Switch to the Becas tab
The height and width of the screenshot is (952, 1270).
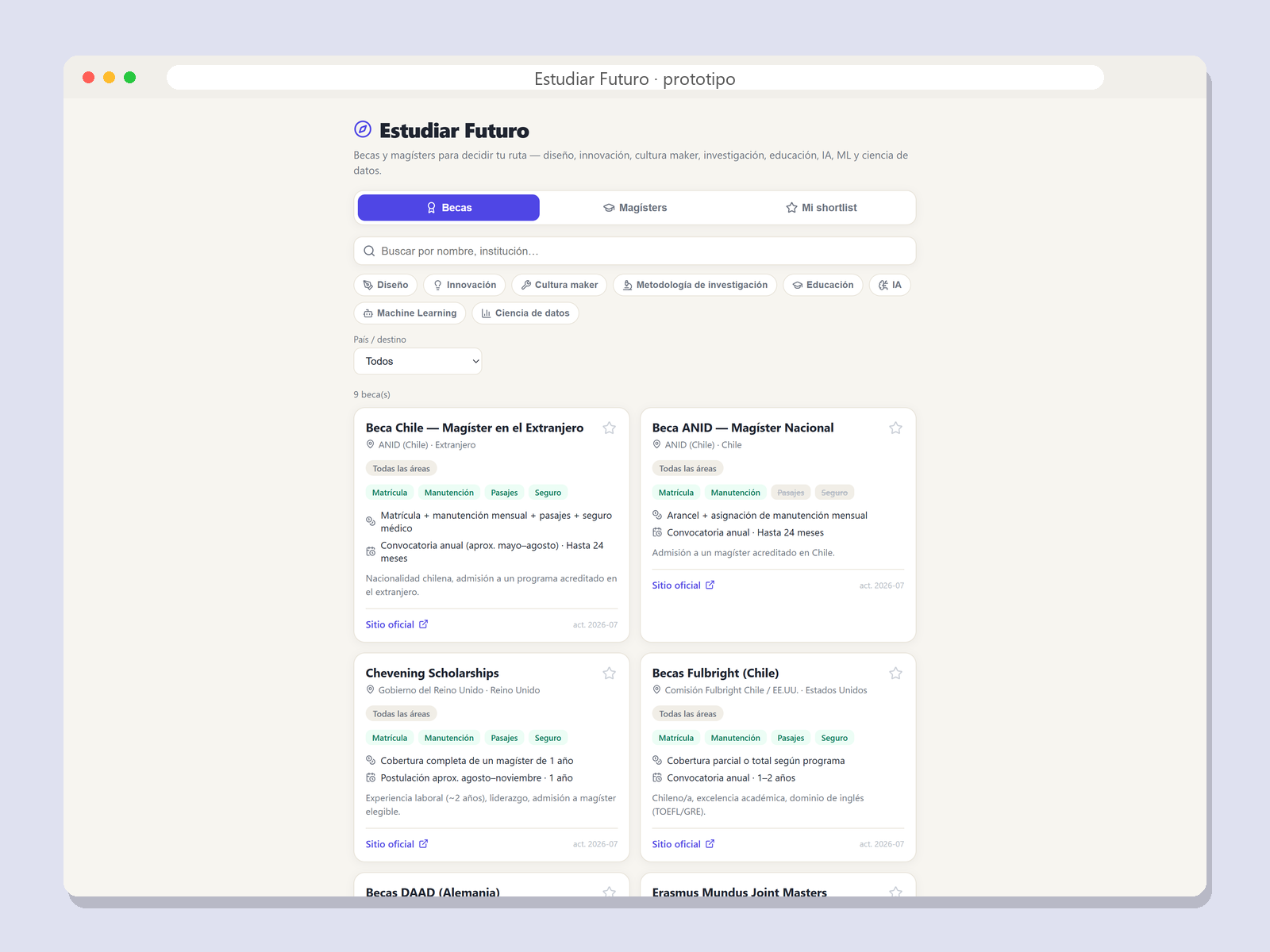point(448,208)
